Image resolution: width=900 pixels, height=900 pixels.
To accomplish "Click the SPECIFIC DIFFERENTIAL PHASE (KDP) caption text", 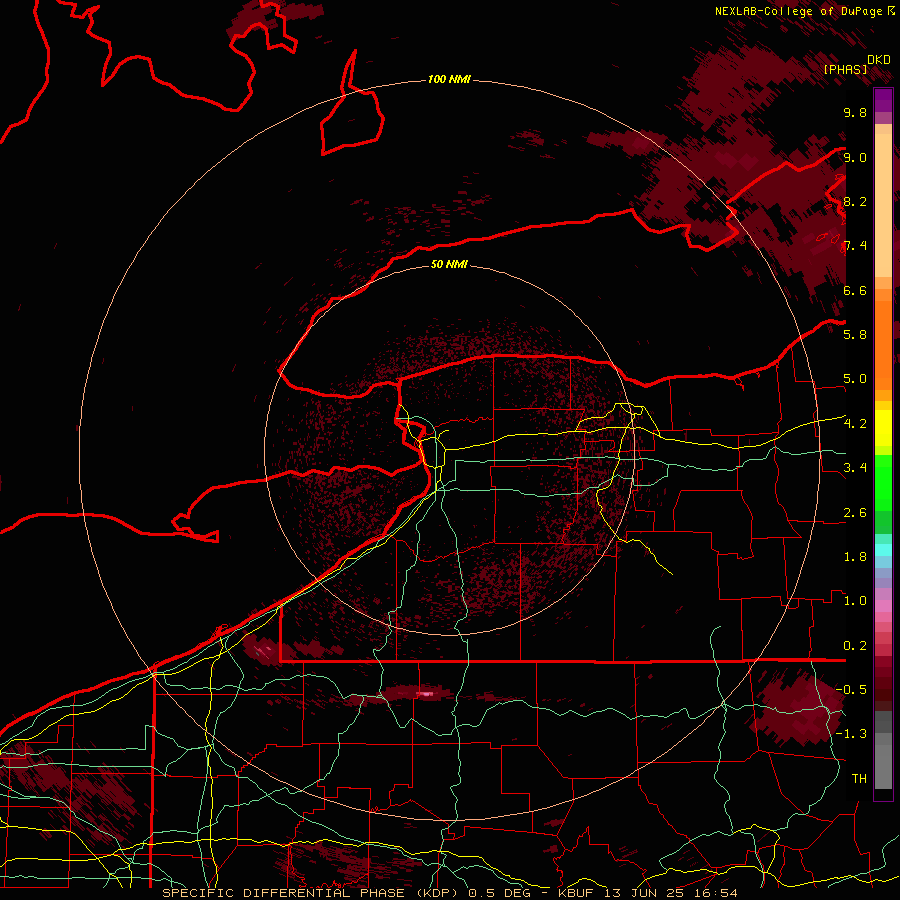I will 311,893.
